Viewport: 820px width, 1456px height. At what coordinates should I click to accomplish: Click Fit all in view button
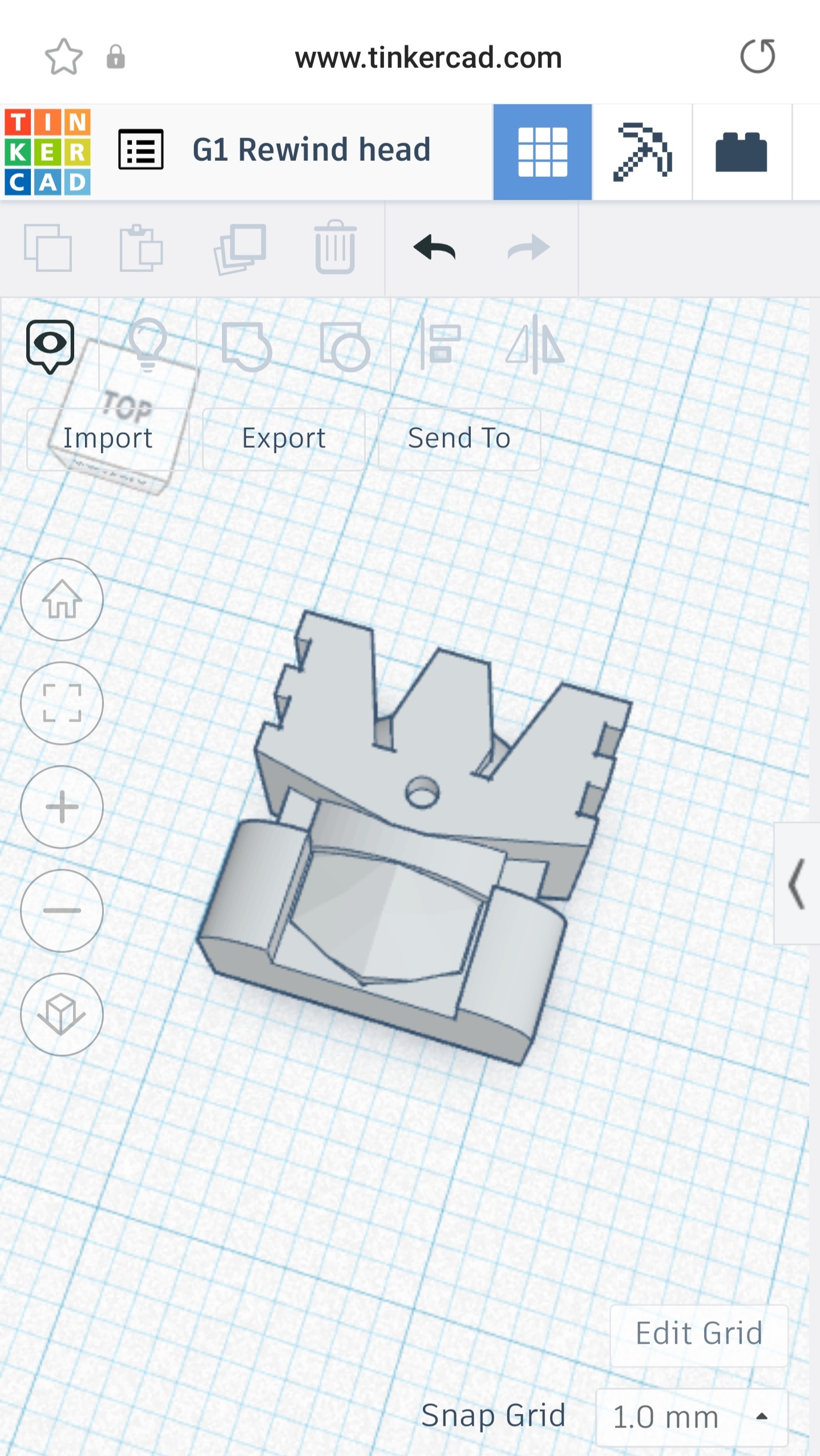[62, 703]
